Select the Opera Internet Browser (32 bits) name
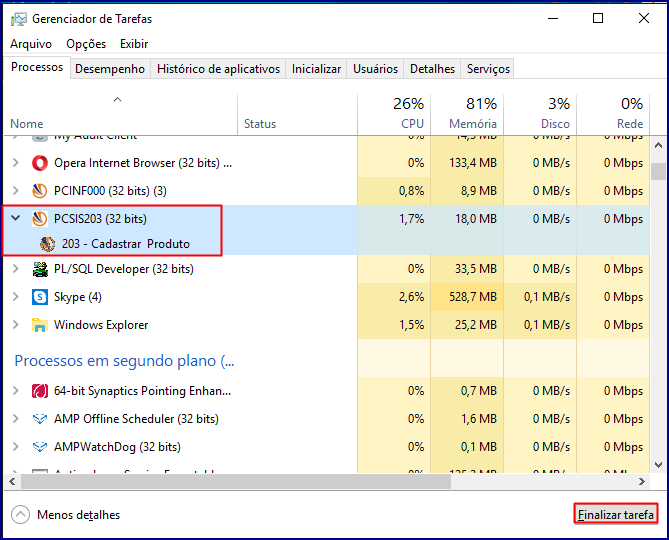 (143, 163)
